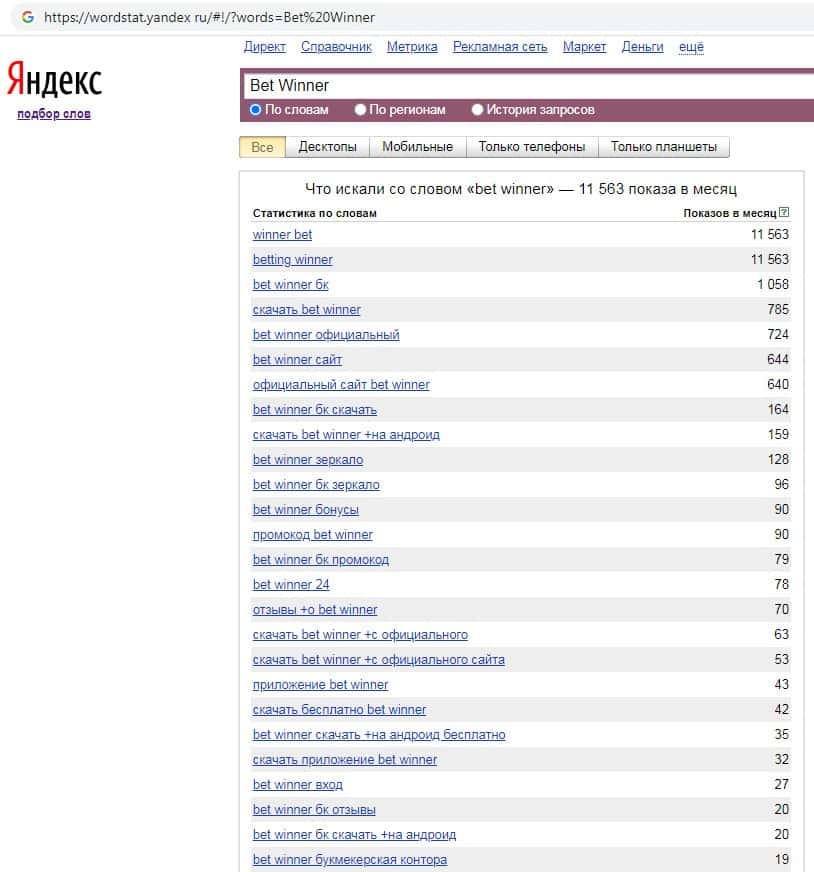The width and height of the screenshot is (814, 872).
Task: Select the История запросов radio button
Action: coord(477,110)
